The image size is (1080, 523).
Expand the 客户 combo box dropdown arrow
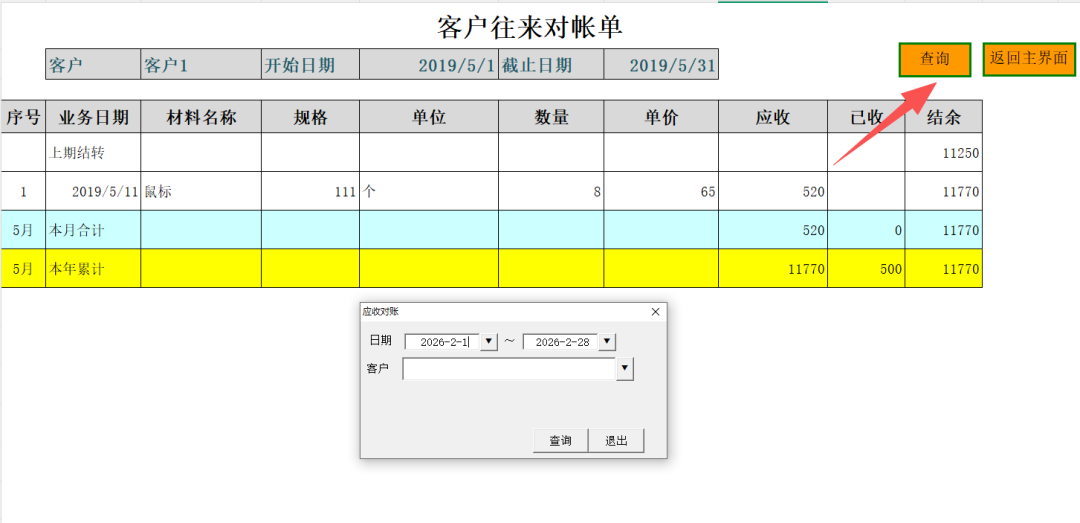[625, 370]
